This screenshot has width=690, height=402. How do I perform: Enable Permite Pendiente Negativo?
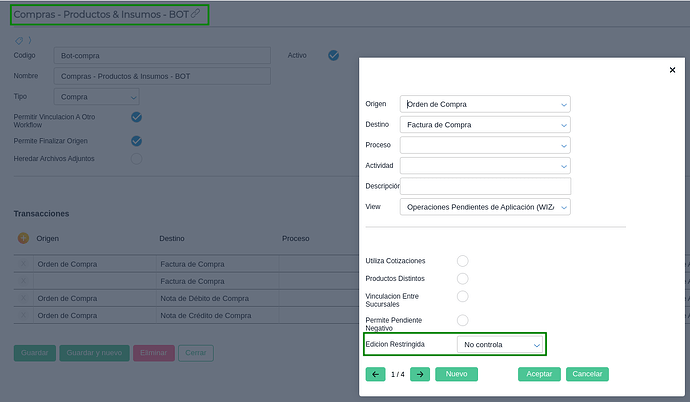click(x=462, y=320)
